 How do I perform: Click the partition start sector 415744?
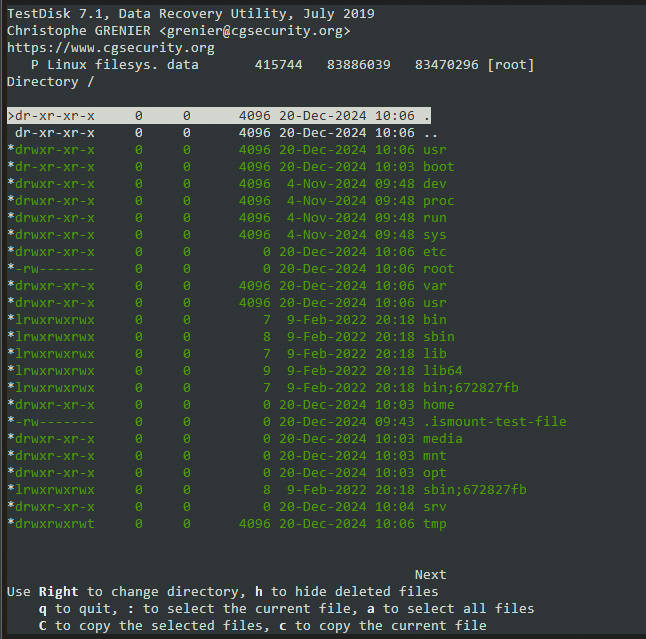(279, 65)
